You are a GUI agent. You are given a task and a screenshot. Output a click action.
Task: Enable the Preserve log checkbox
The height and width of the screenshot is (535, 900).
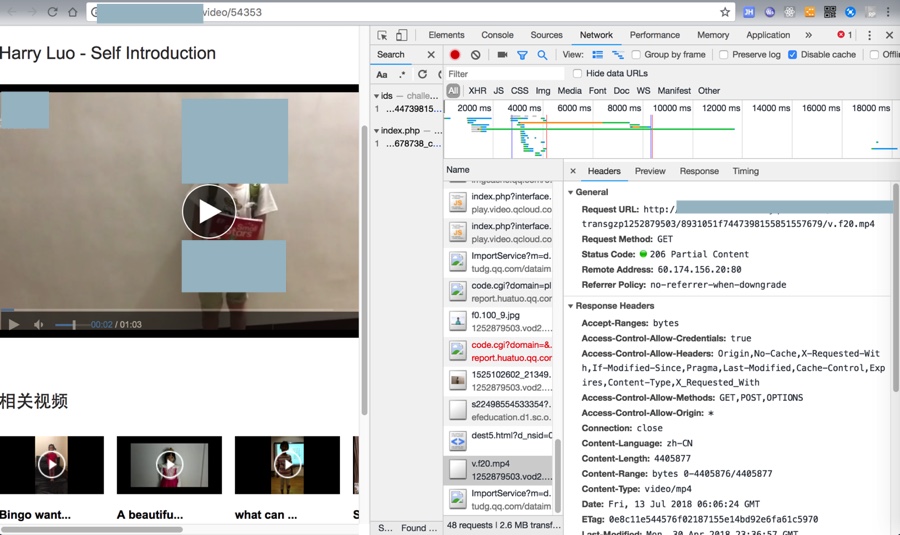pyautogui.click(x=724, y=55)
